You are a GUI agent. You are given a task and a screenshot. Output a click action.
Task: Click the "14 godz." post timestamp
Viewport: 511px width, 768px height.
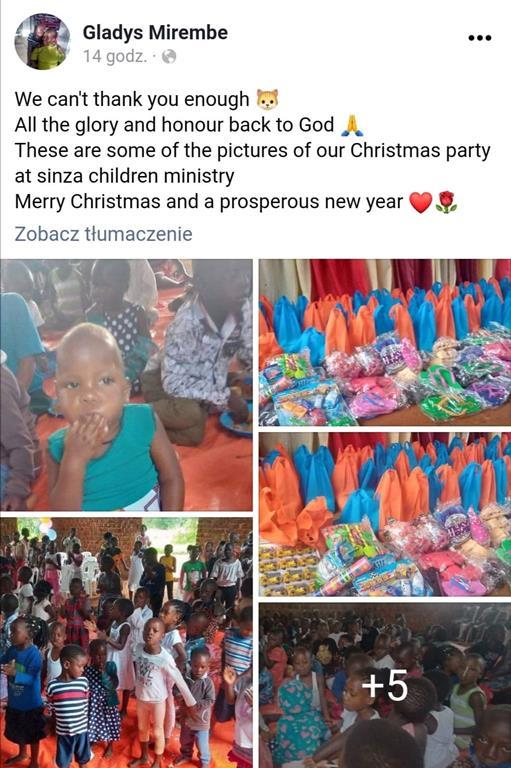pos(115,57)
